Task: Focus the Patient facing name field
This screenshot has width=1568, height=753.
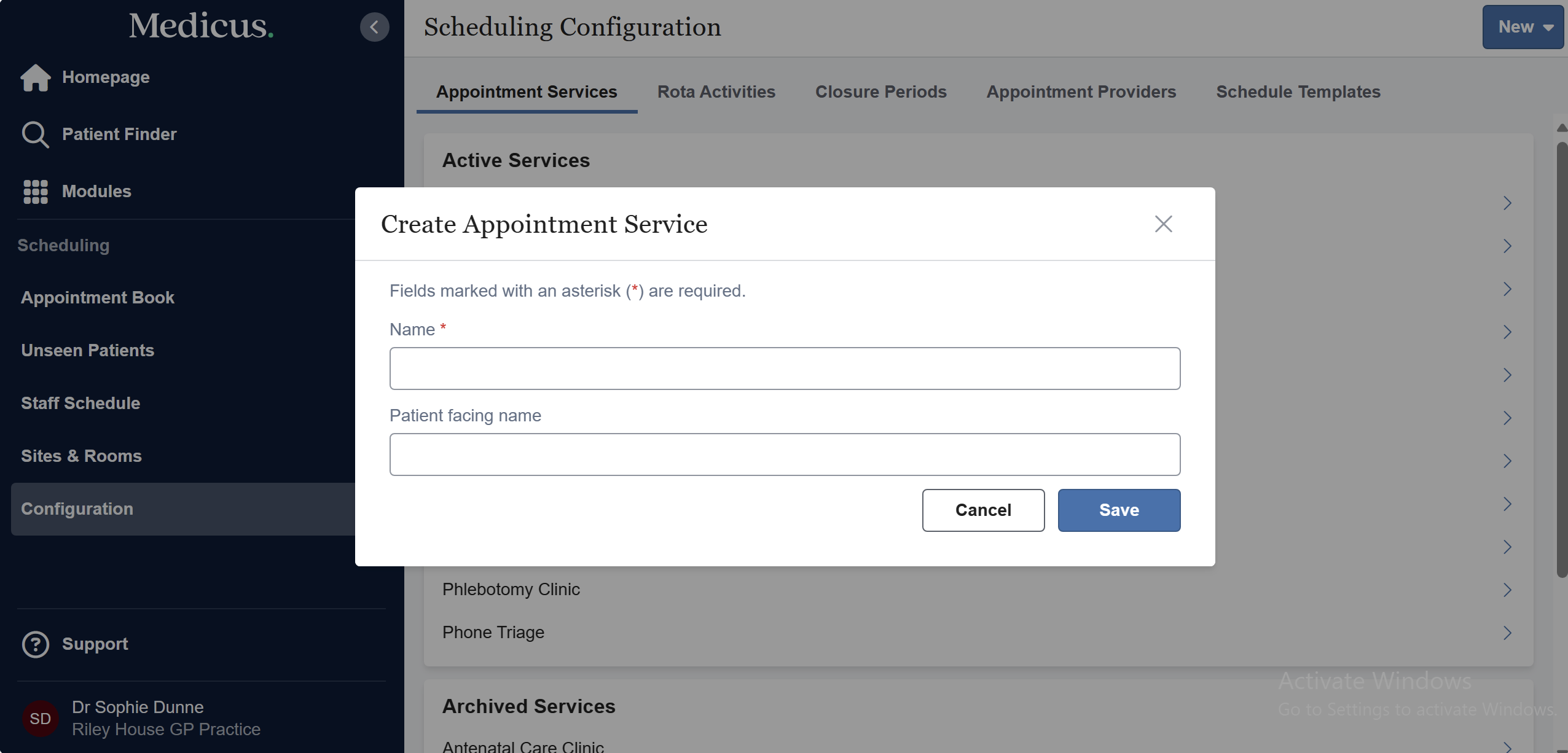Action: click(785, 455)
